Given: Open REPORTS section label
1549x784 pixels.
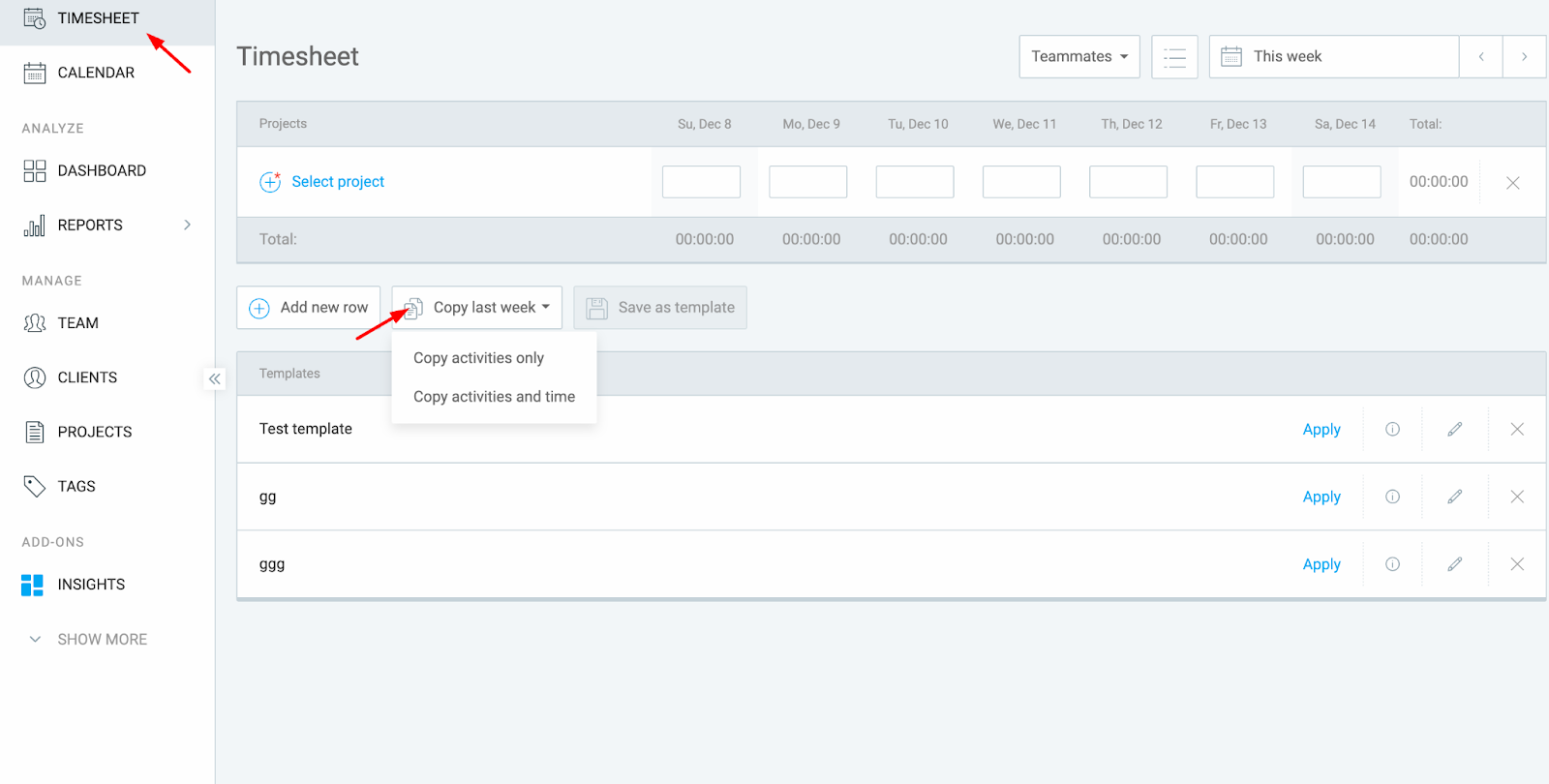Looking at the screenshot, I should click(90, 226).
